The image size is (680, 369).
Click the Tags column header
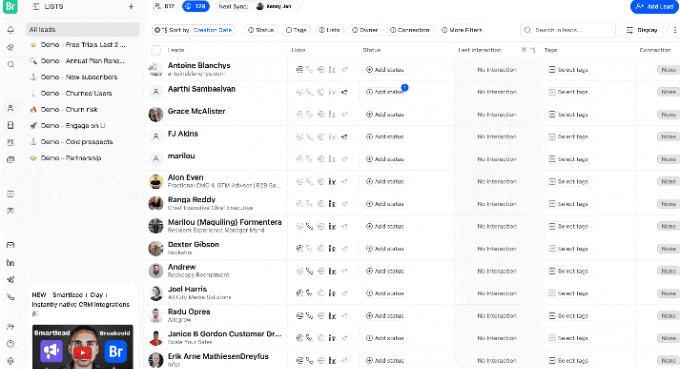coord(551,50)
